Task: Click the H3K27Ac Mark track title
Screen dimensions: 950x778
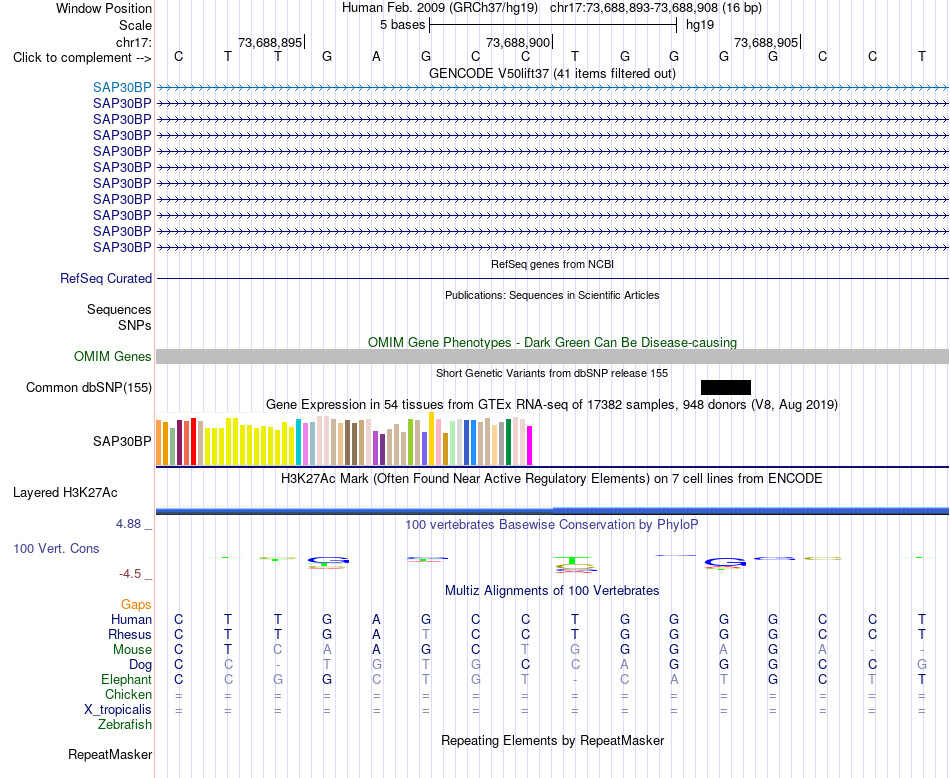Action: [x=552, y=479]
